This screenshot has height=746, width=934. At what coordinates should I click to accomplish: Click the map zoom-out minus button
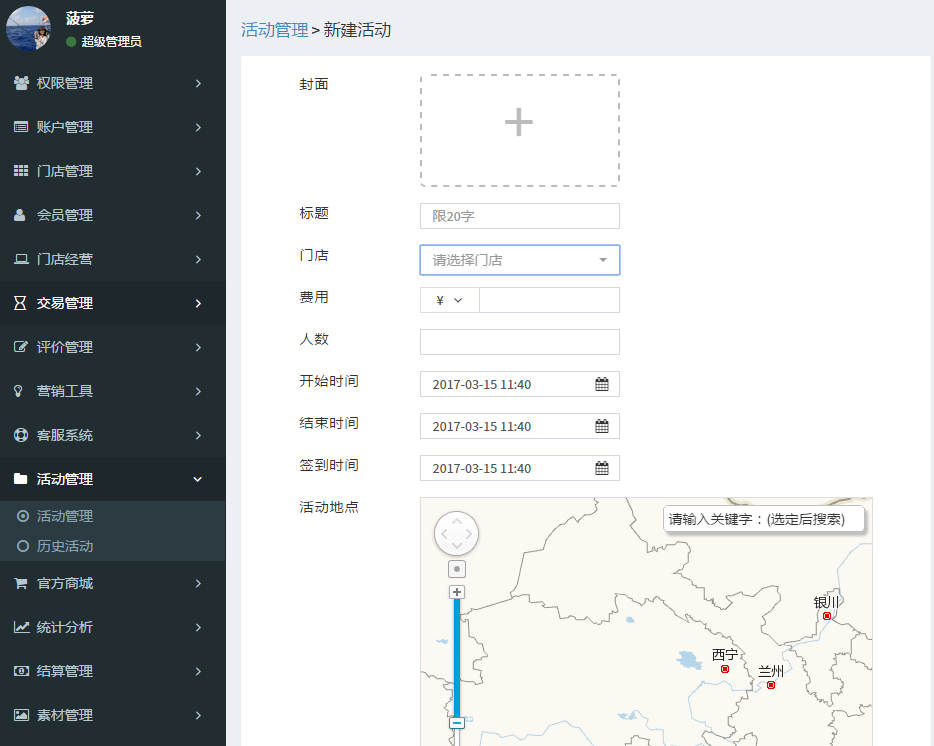click(457, 723)
